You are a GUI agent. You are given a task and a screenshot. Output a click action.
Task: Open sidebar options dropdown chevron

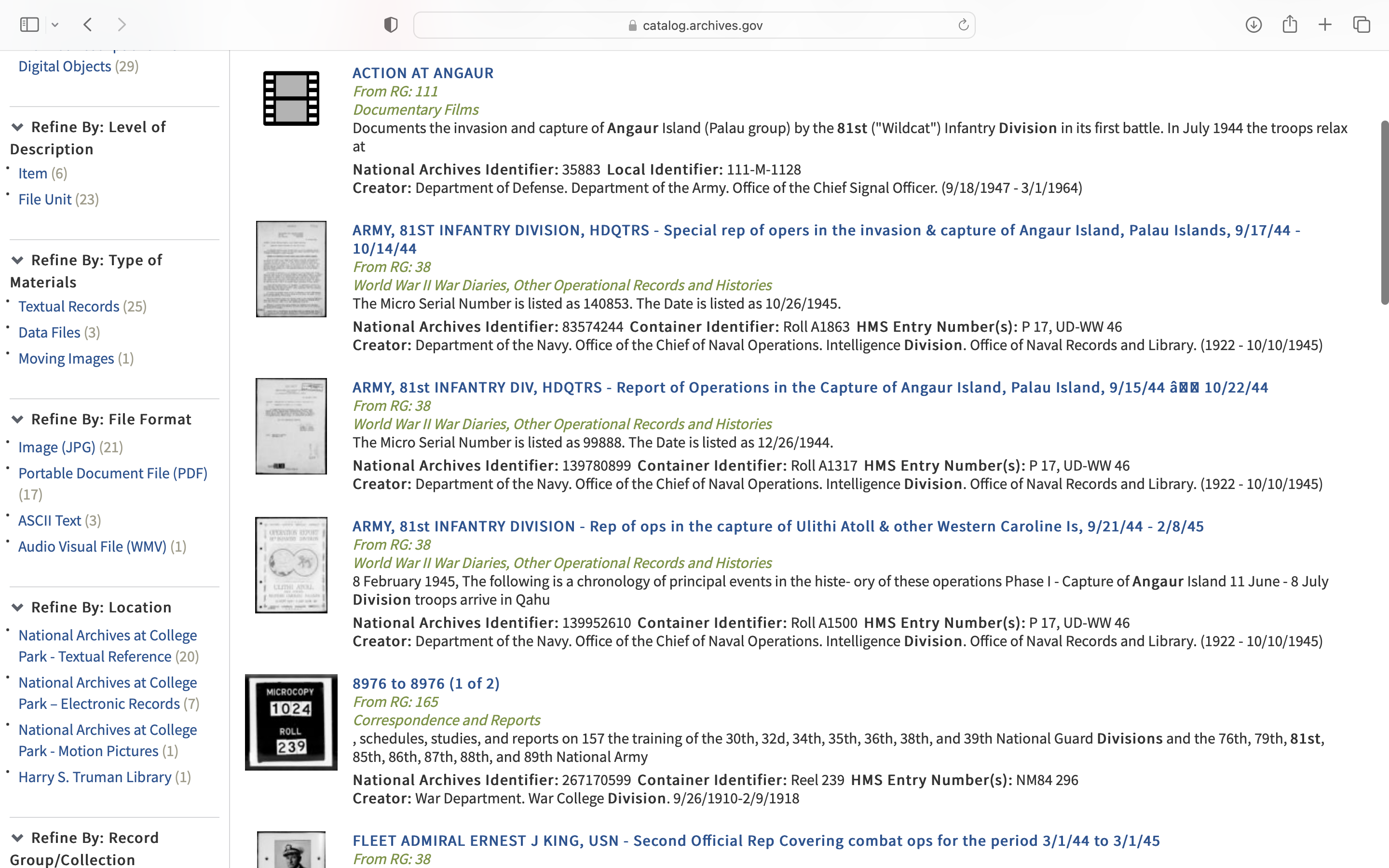[55, 25]
